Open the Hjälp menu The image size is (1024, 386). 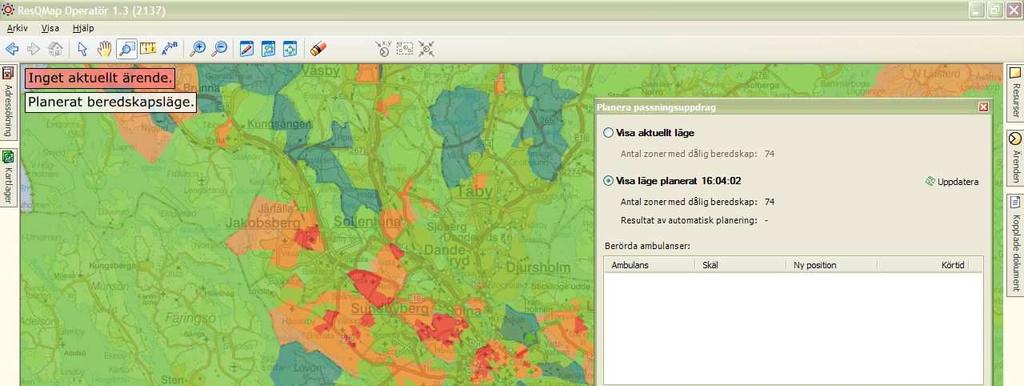click(84, 29)
